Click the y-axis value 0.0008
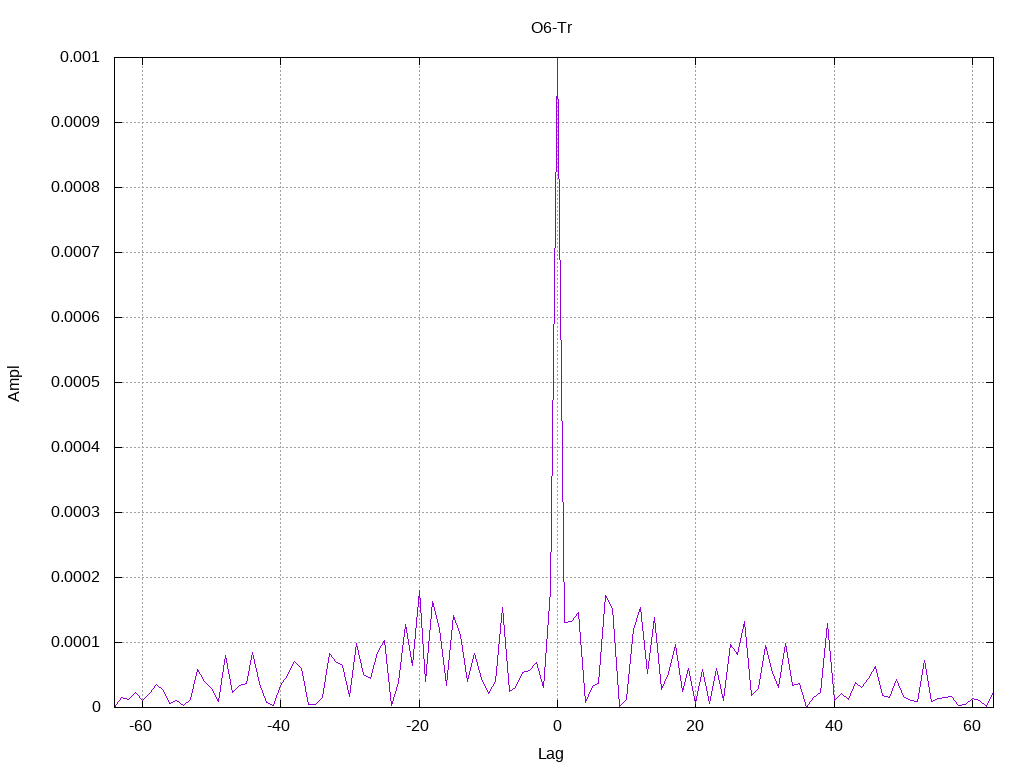 coord(76,187)
